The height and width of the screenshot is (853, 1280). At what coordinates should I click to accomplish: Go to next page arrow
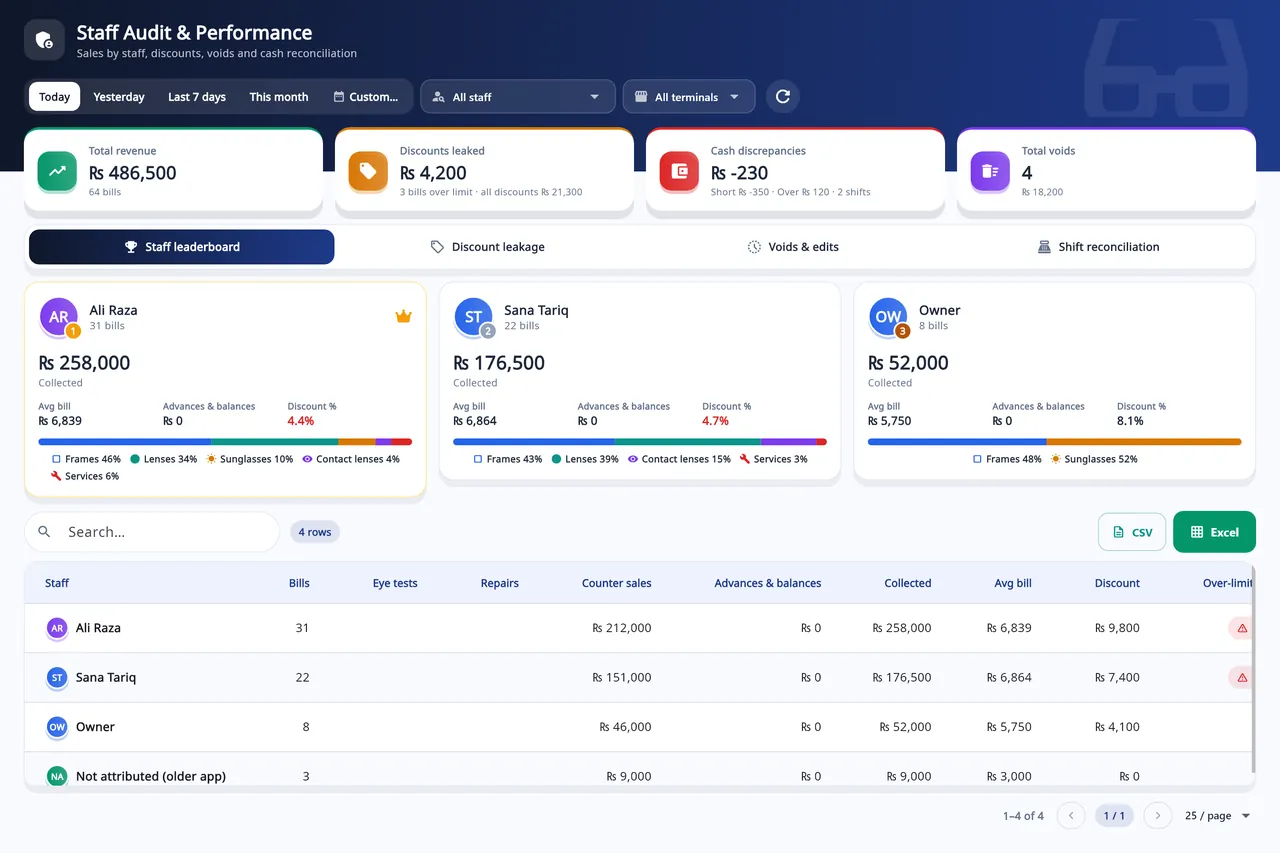1157,815
